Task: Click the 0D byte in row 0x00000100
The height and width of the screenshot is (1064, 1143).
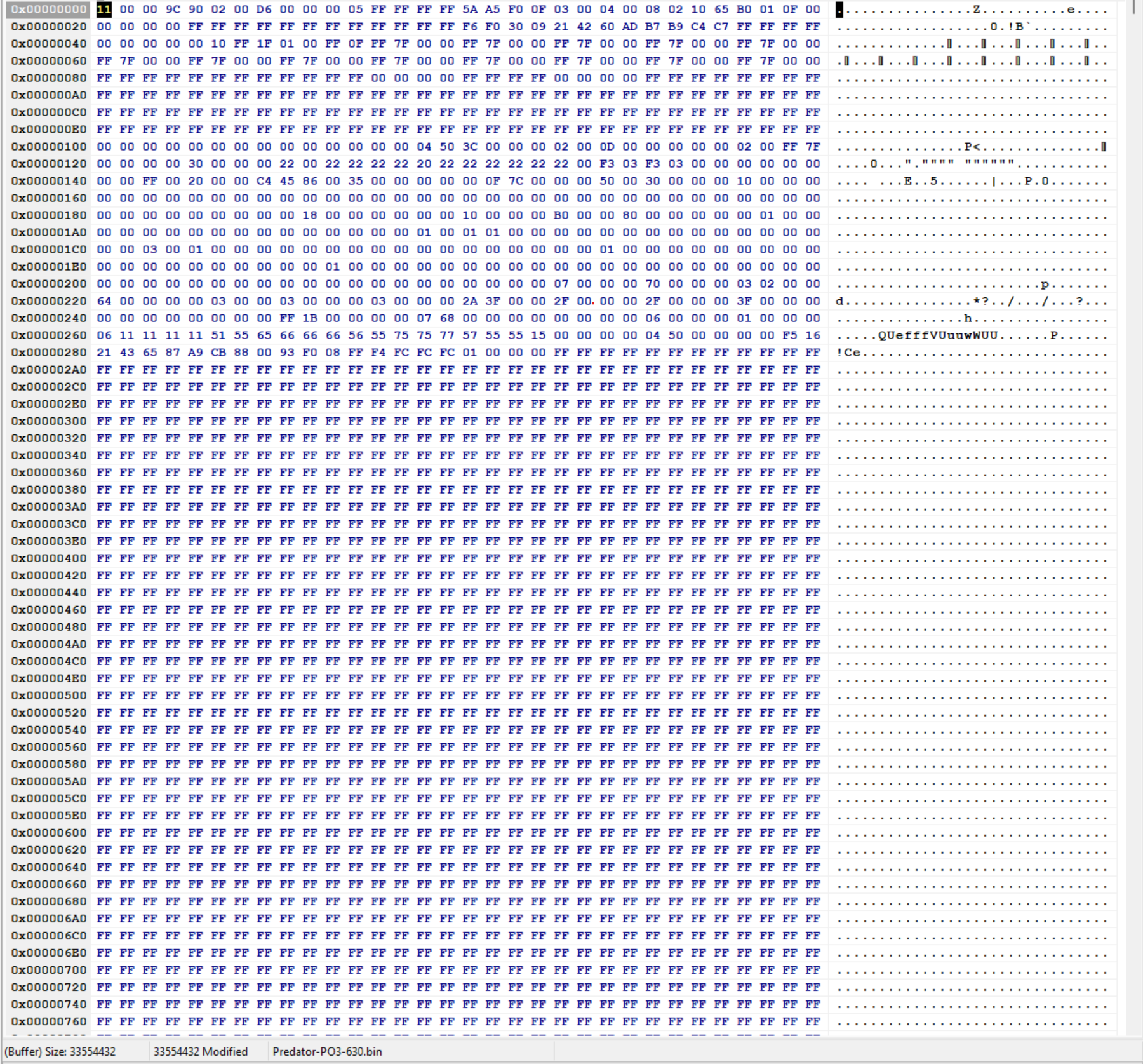Action: [x=607, y=147]
